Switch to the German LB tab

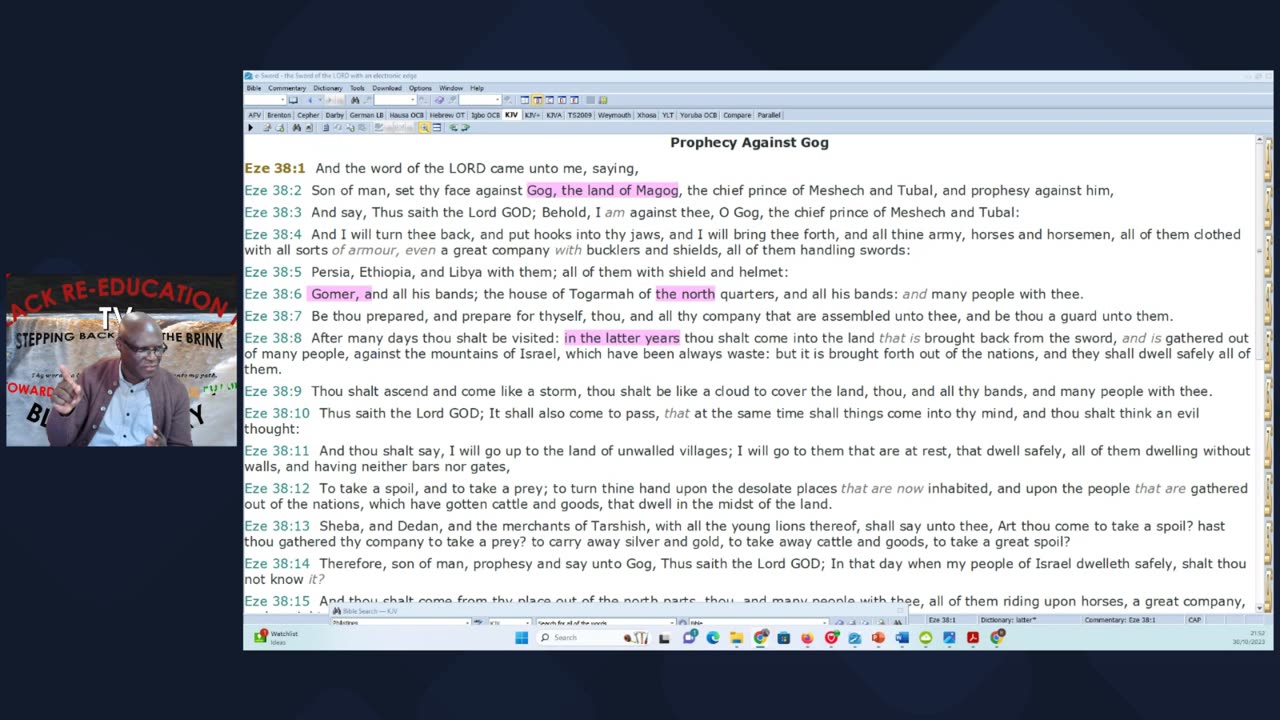(366, 115)
